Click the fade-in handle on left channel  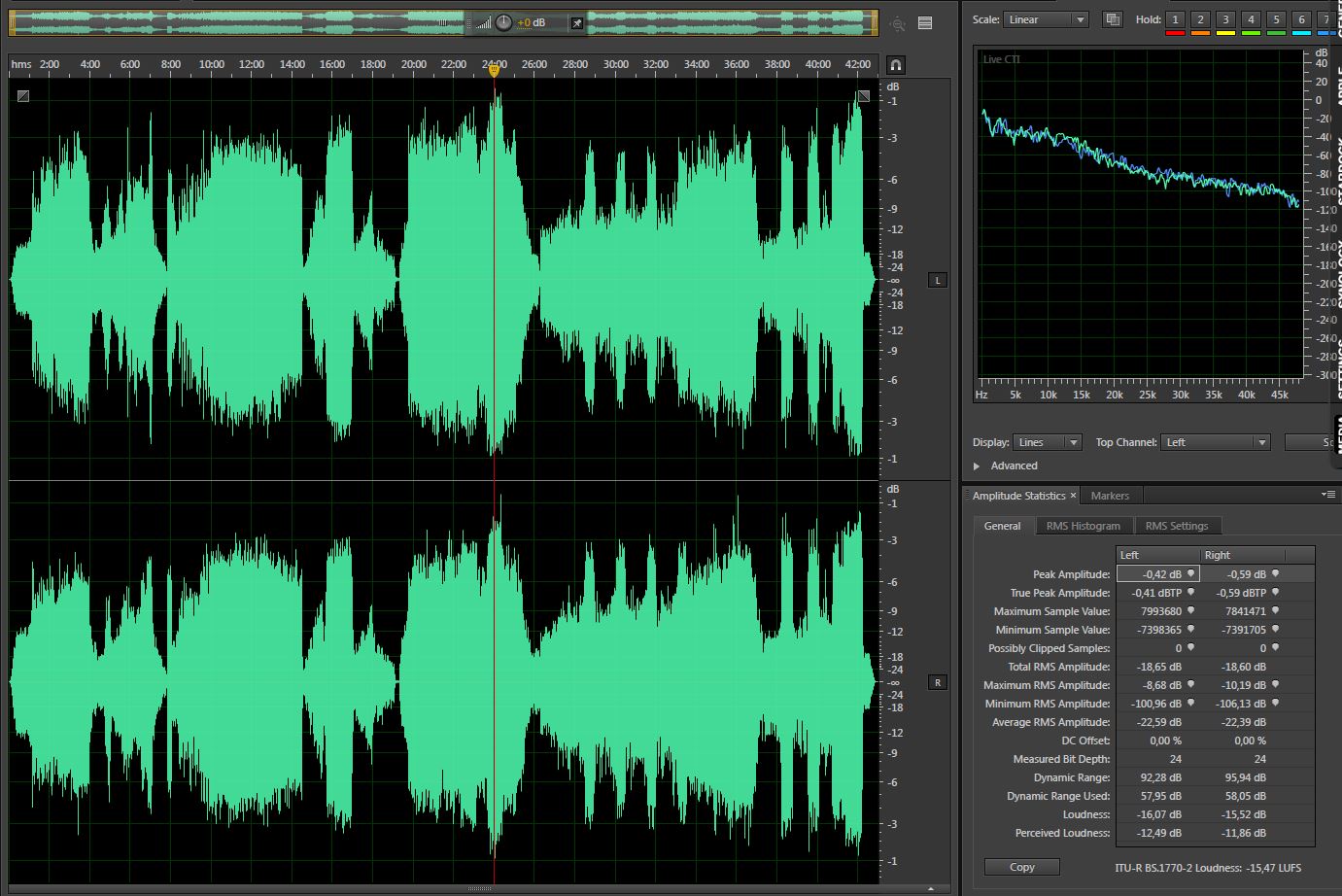pyautogui.click(x=23, y=95)
